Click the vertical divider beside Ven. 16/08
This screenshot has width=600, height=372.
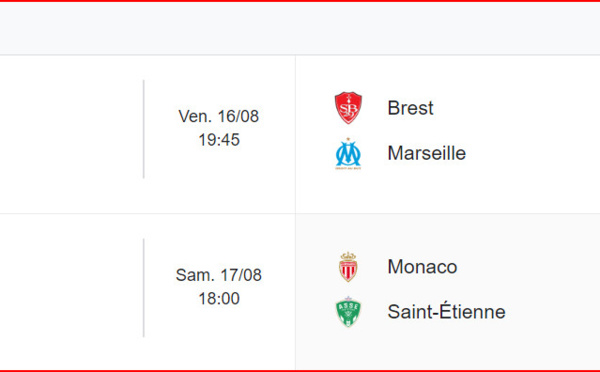[x=143, y=129]
